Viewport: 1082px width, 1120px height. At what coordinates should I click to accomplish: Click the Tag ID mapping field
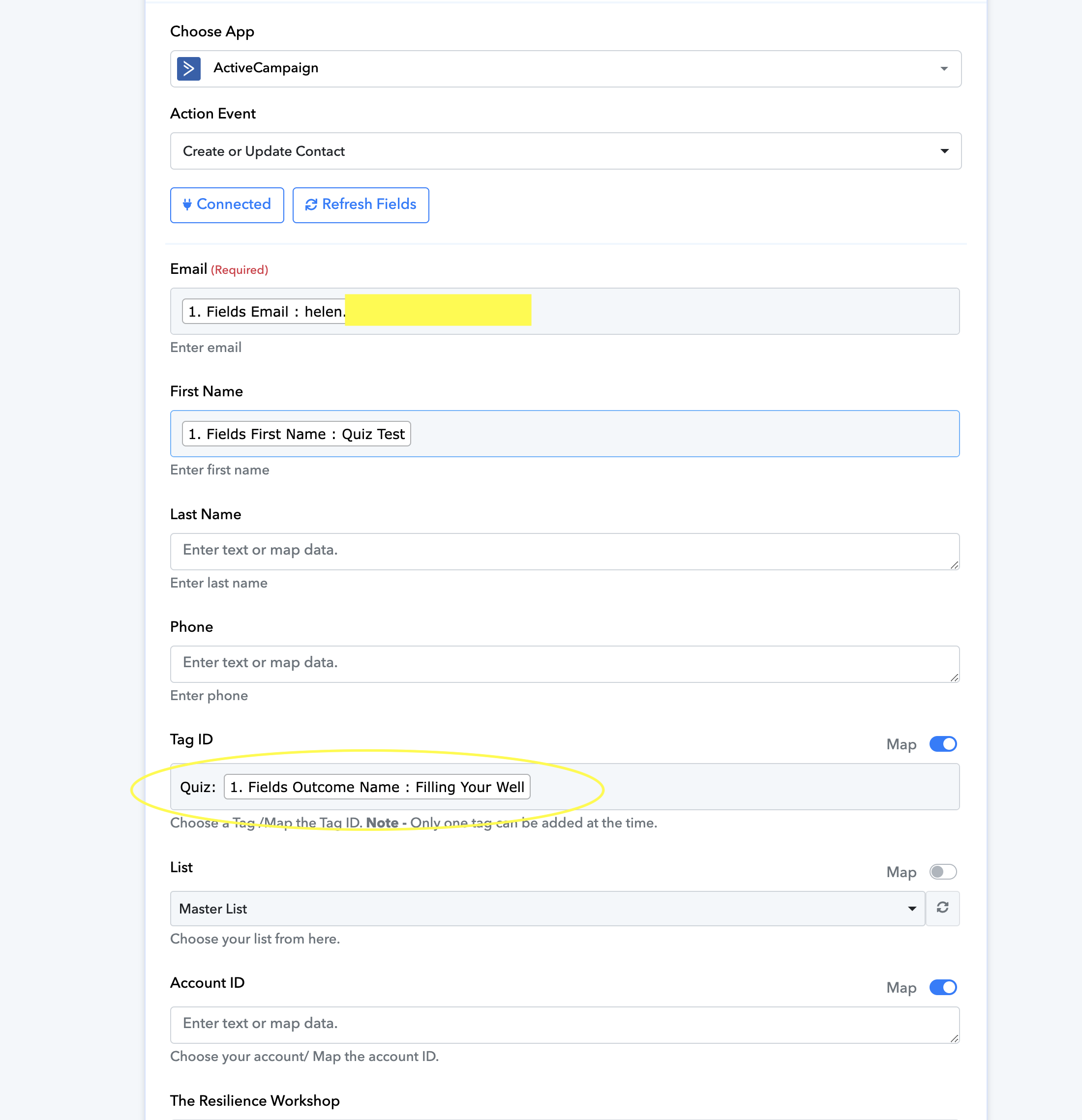click(x=565, y=787)
